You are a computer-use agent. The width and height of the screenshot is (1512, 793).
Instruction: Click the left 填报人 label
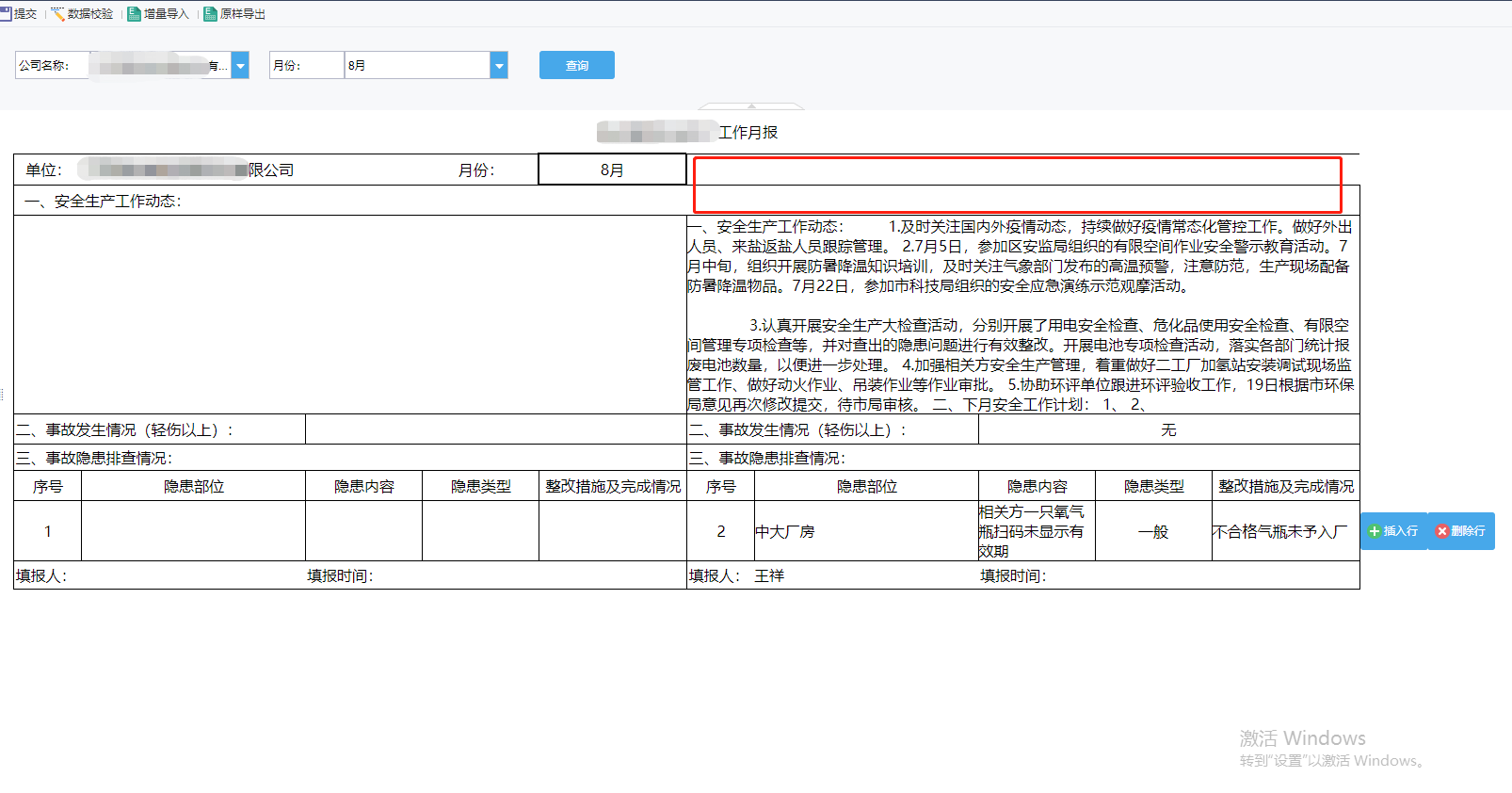41,575
